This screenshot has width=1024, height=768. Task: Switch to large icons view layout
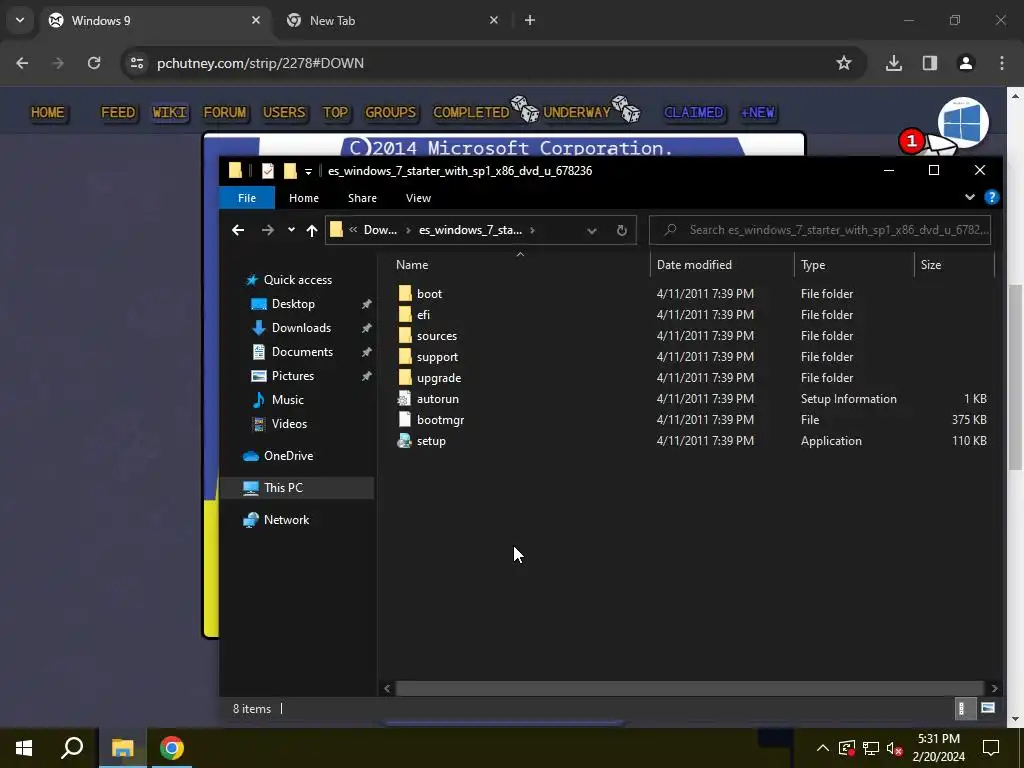pyautogui.click(x=987, y=708)
